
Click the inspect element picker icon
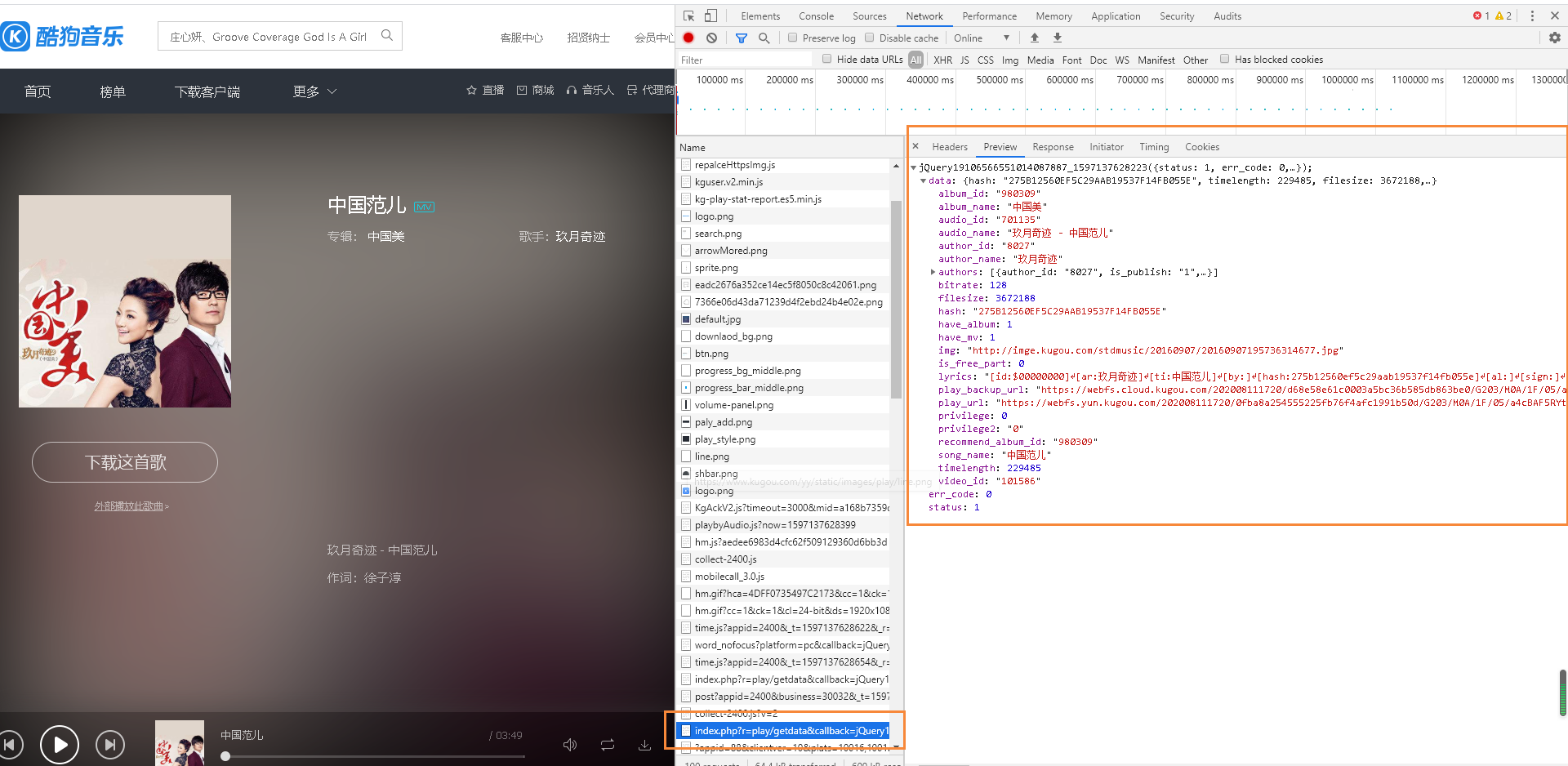688,16
